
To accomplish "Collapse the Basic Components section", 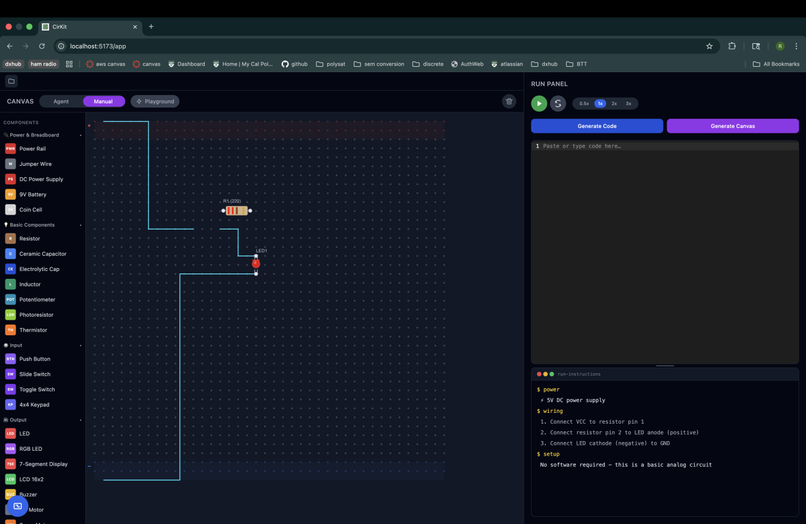I will (42, 225).
